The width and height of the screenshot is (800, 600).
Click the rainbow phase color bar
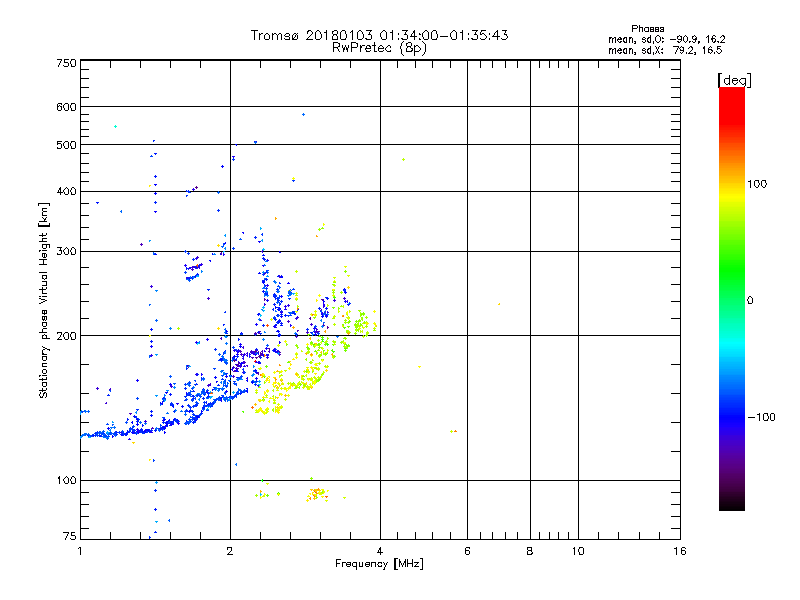732,298
